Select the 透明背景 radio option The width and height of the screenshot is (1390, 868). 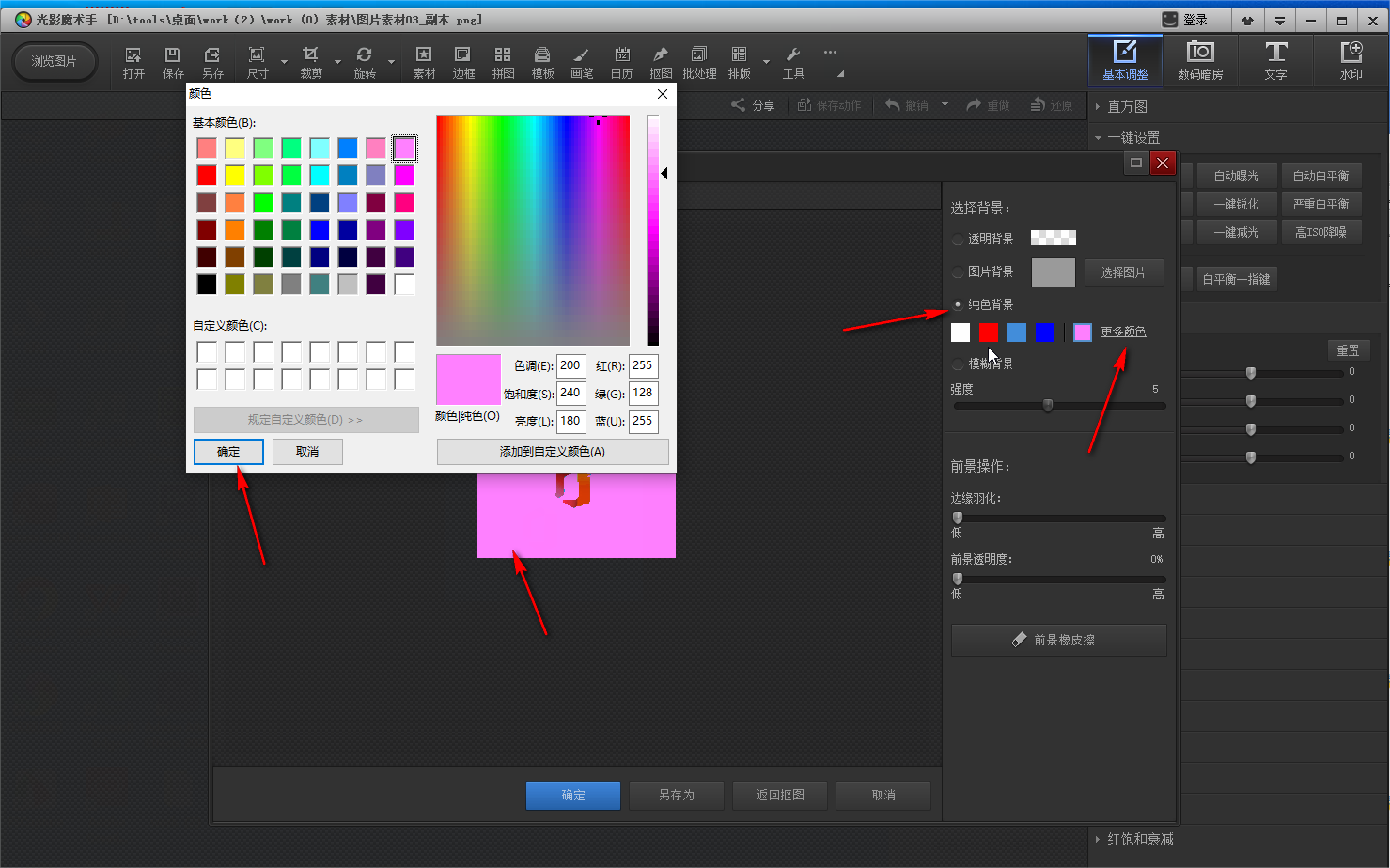(x=958, y=240)
